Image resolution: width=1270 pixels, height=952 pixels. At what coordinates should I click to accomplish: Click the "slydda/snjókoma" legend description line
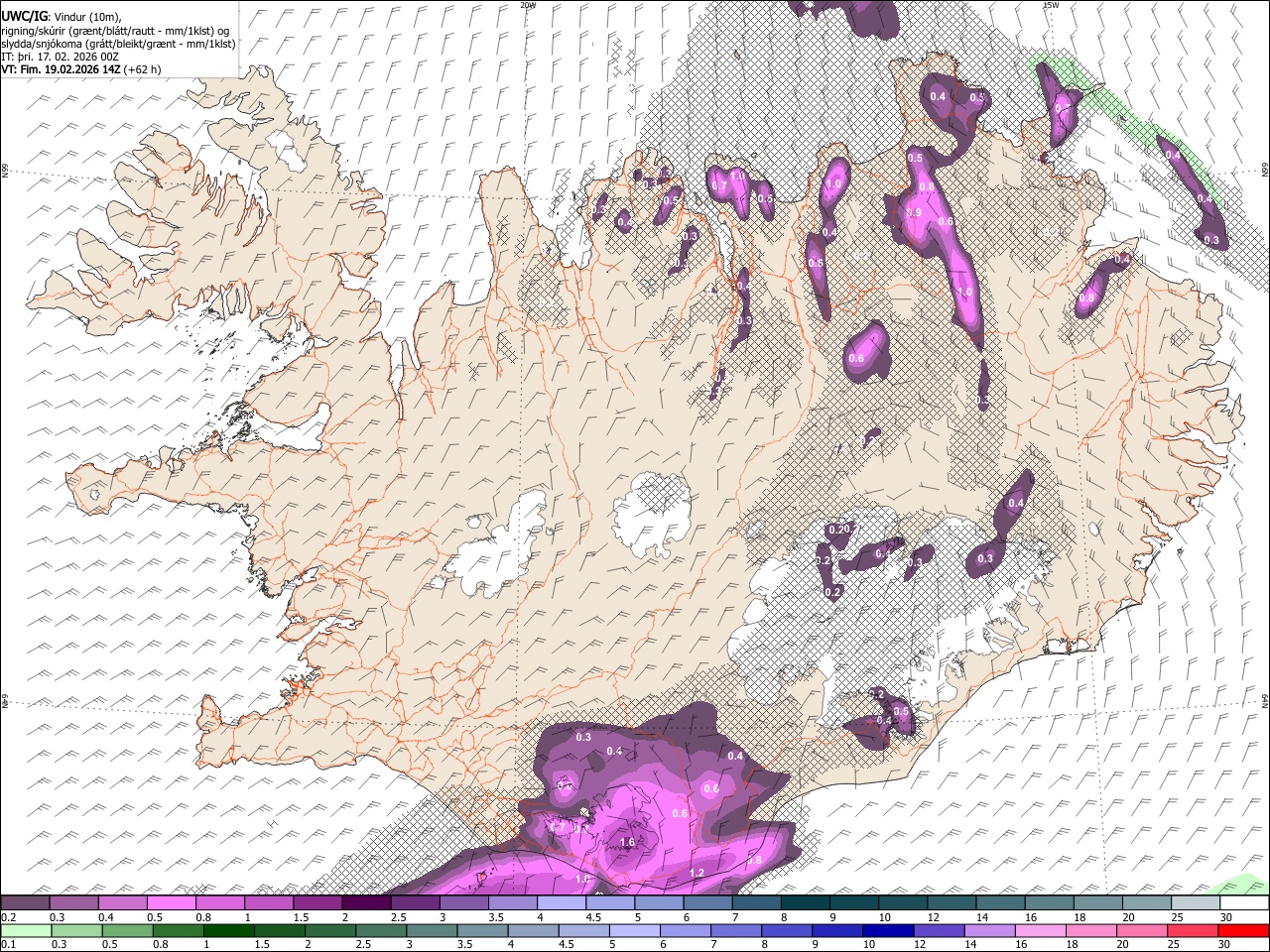coord(118,44)
